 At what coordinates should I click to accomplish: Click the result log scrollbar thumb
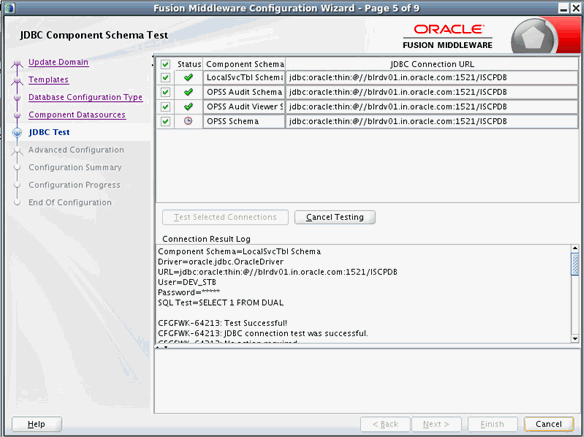tap(575, 264)
